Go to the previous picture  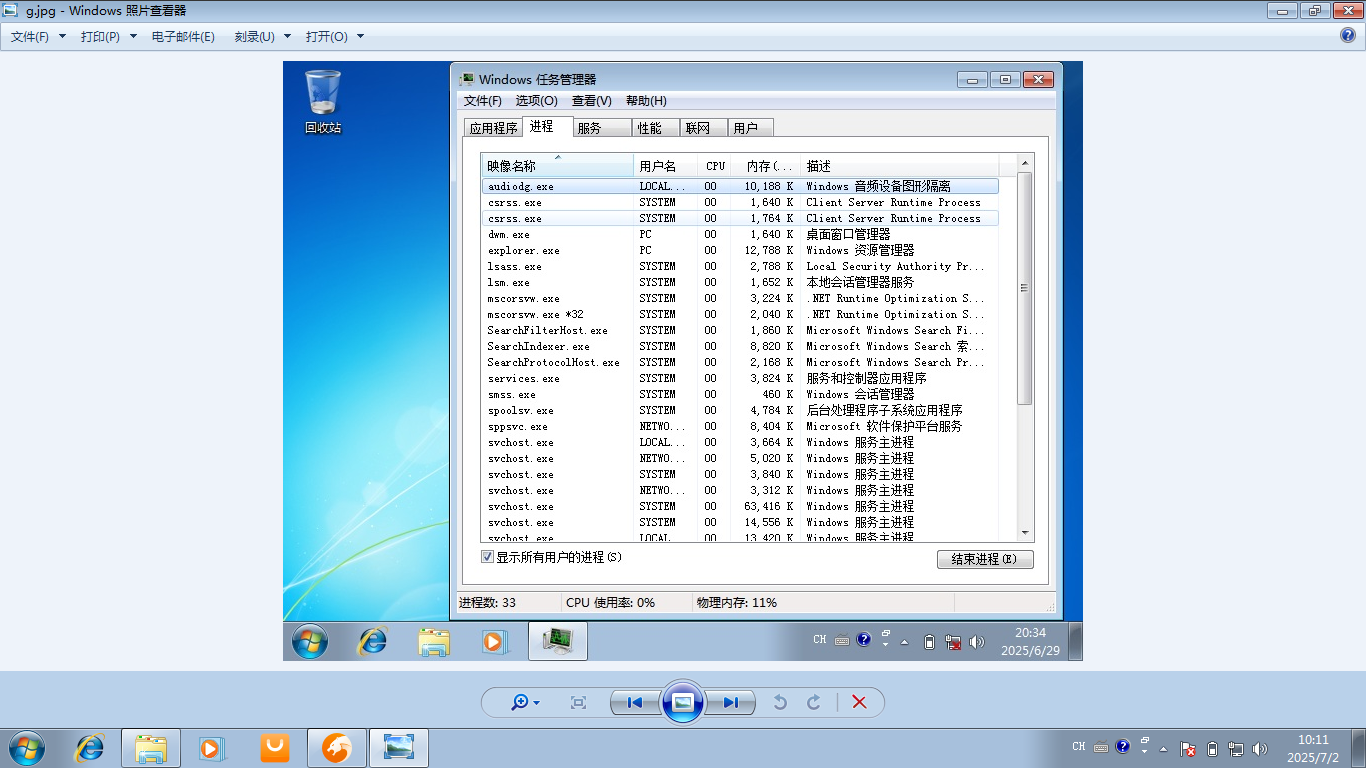click(x=635, y=702)
